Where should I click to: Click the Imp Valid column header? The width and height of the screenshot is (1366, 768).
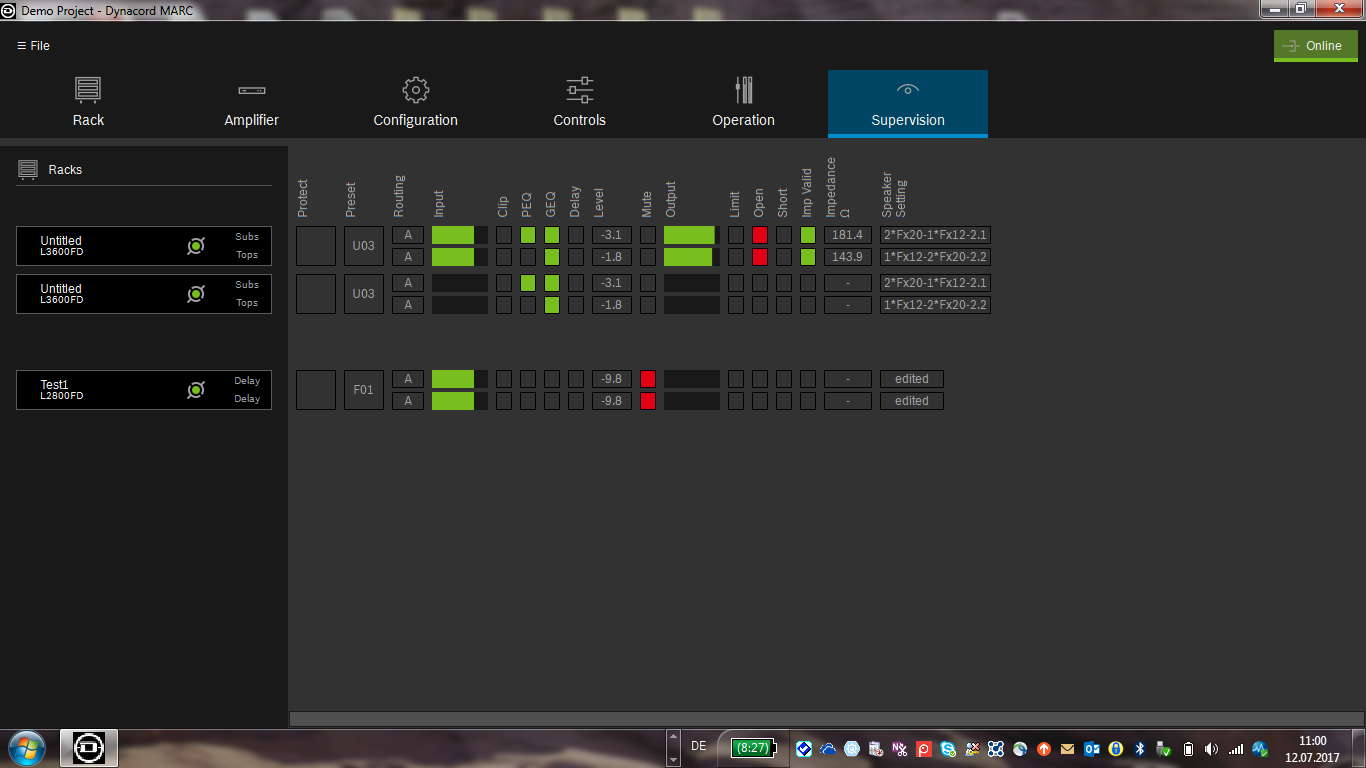click(807, 193)
